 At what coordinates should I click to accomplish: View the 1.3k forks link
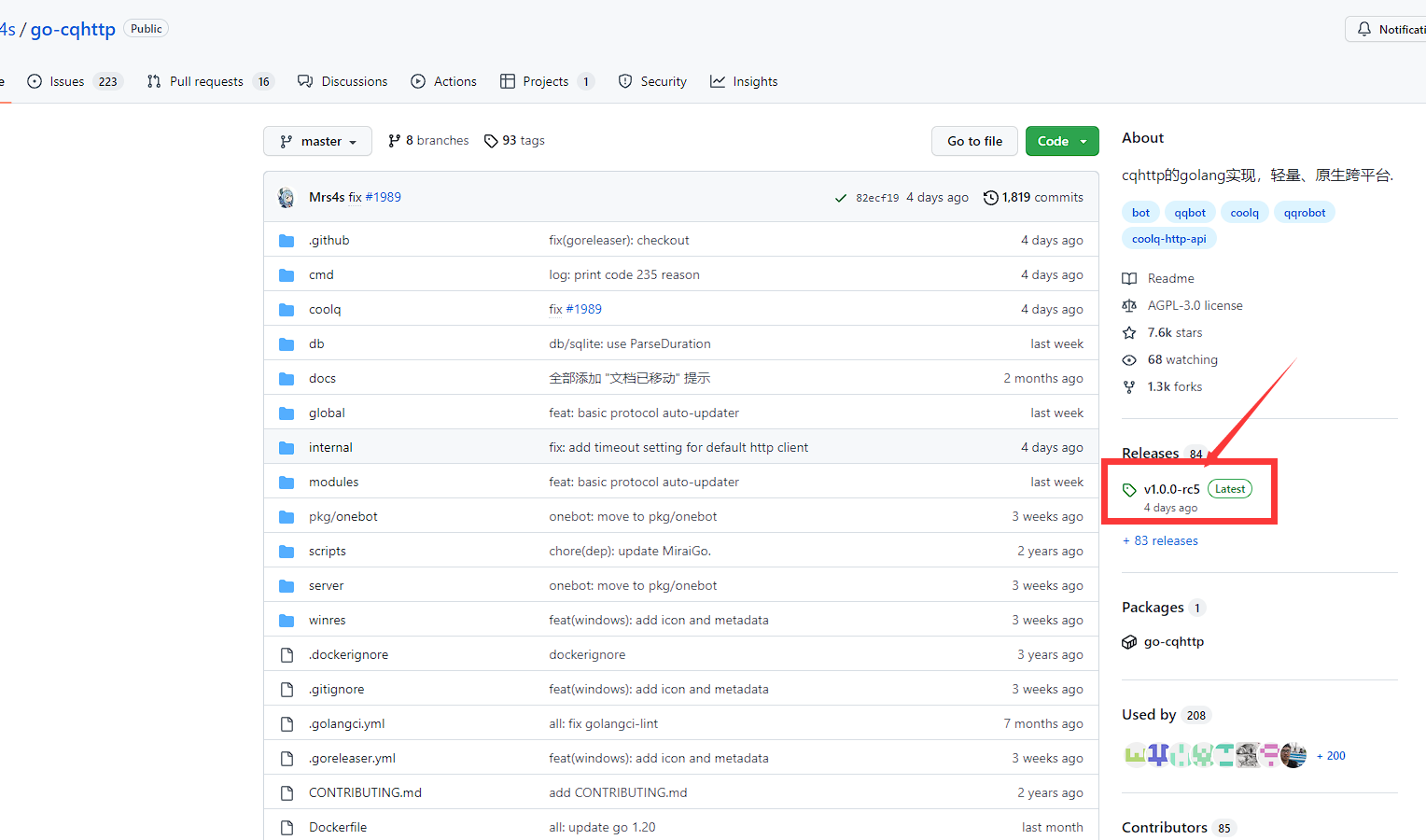click(x=1162, y=386)
